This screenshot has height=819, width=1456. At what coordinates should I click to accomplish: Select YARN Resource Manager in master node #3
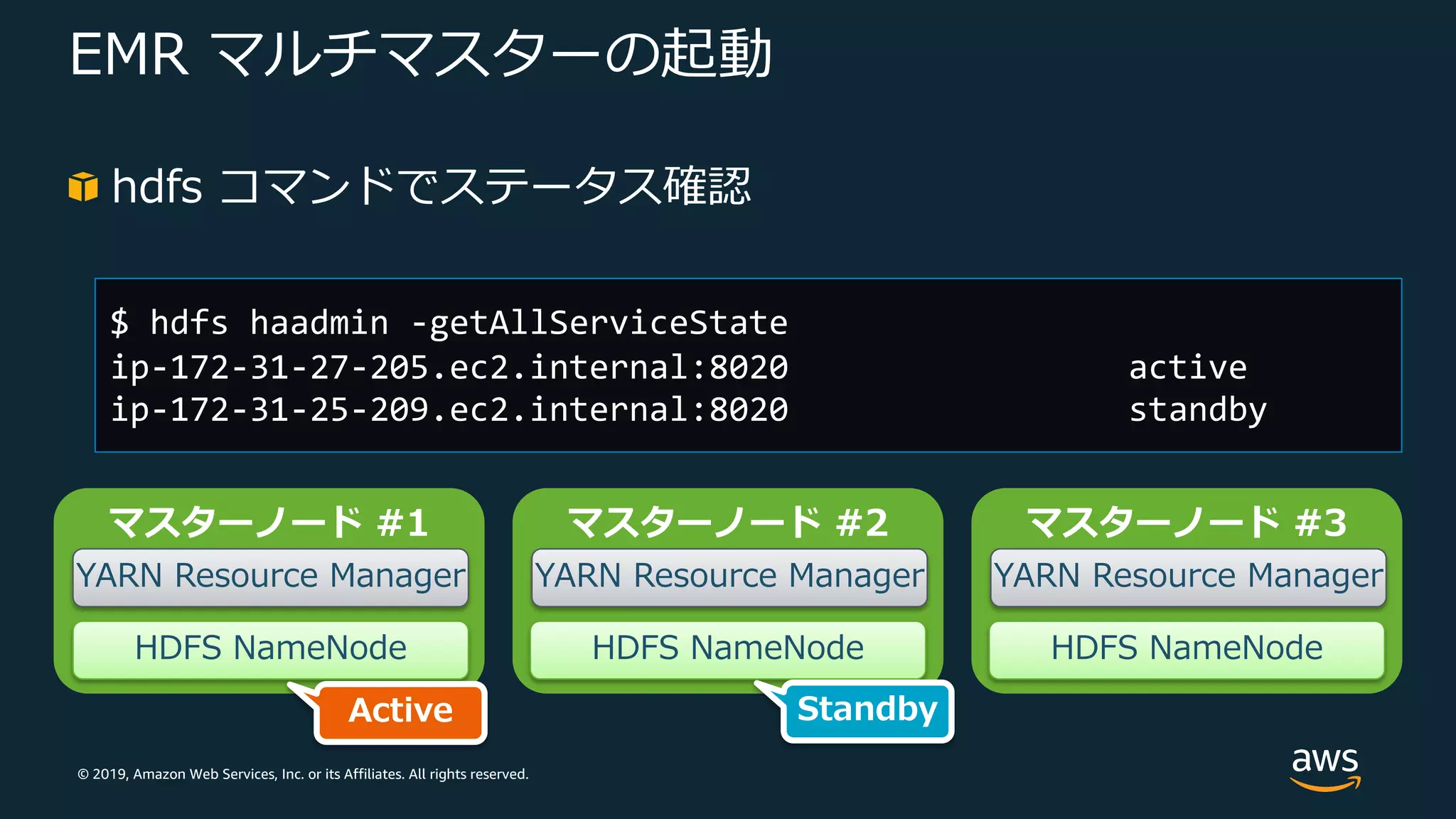point(1188,577)
